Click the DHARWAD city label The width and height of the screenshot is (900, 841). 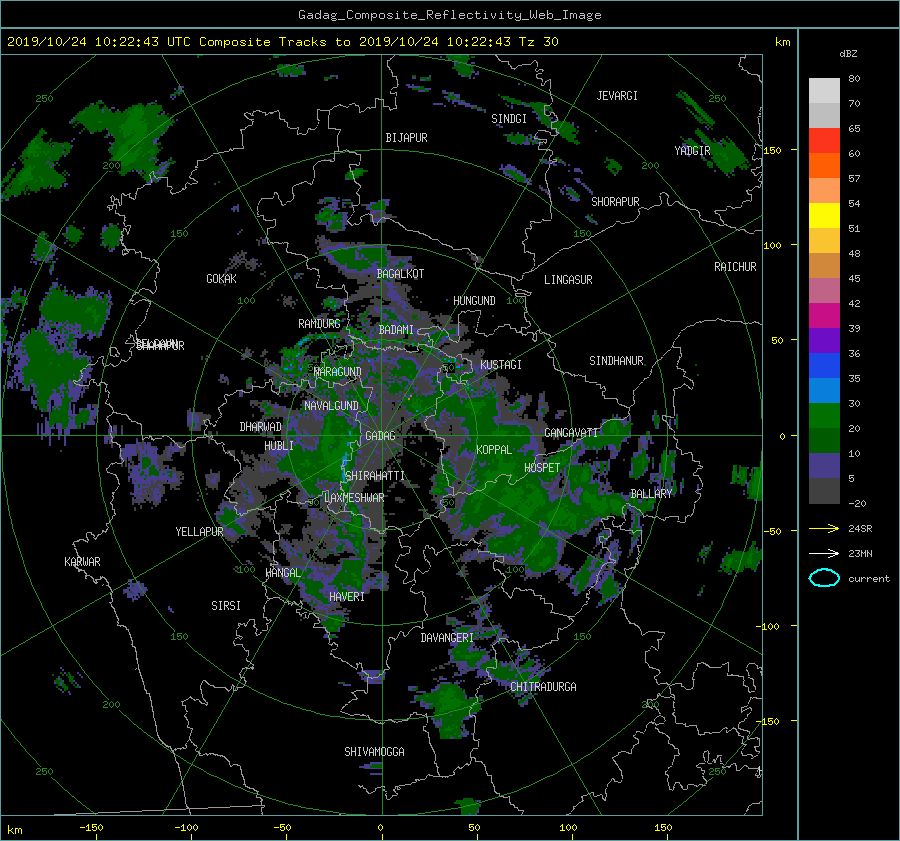[261, 427]
